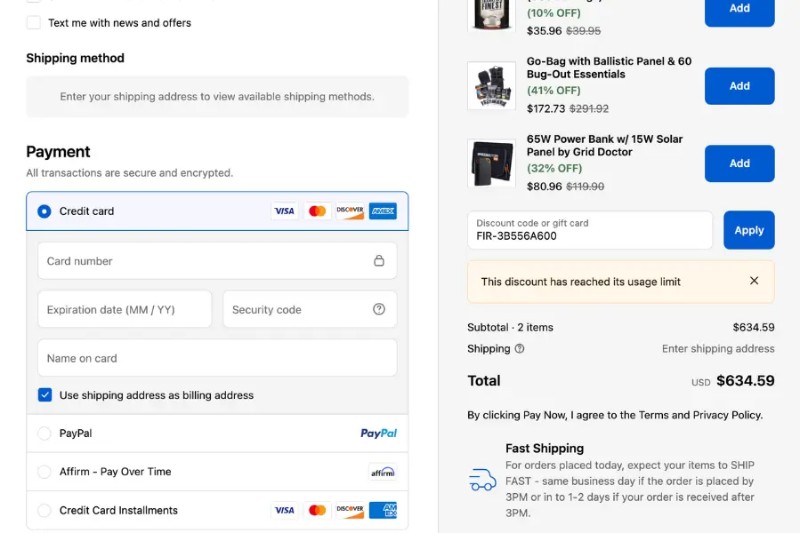Add the Go-Bag with Ballistic Panel
Image resolution: width=800 pixels, height=533 pixels.
[739, 86]
